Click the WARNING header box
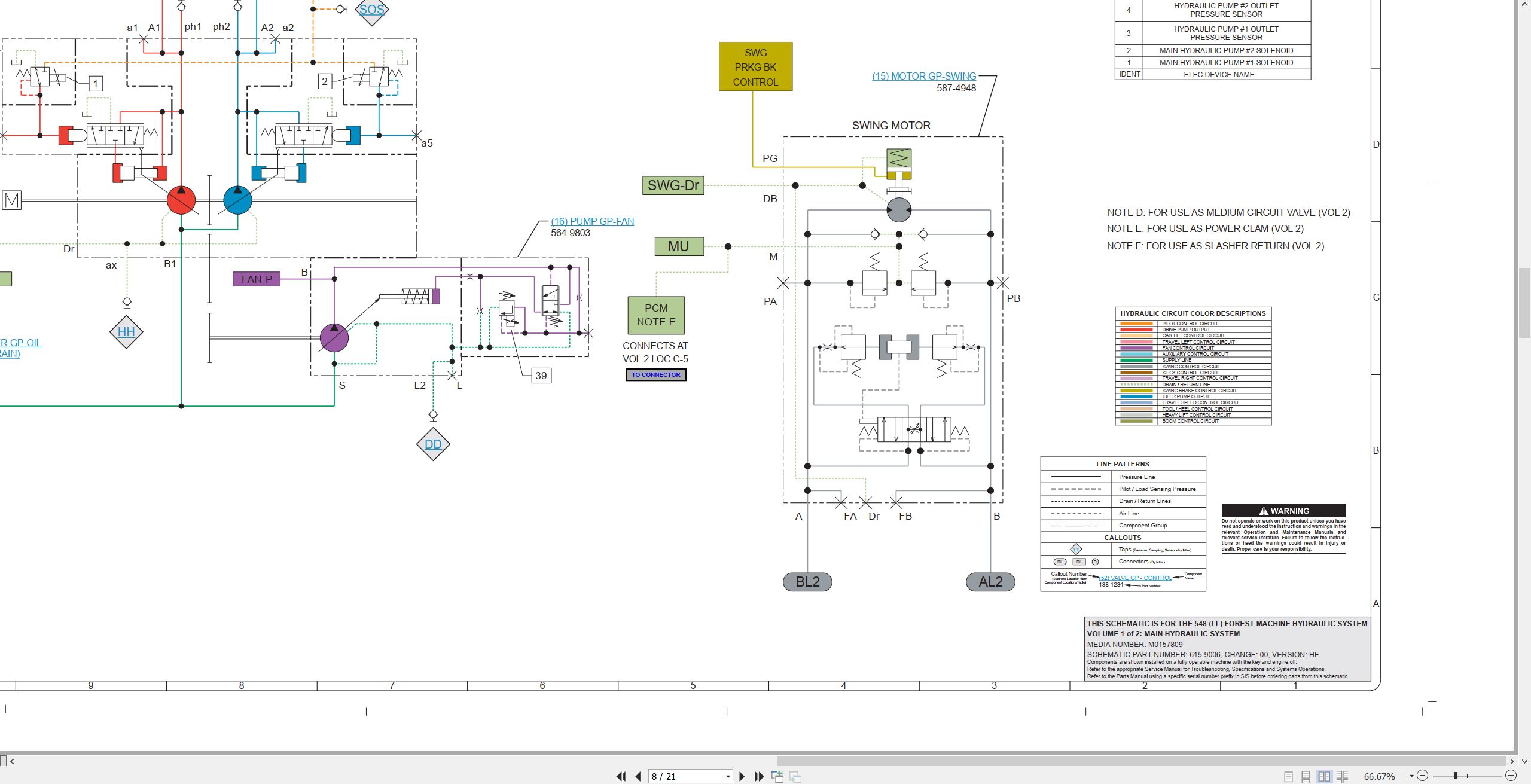 pos(1283,511)
